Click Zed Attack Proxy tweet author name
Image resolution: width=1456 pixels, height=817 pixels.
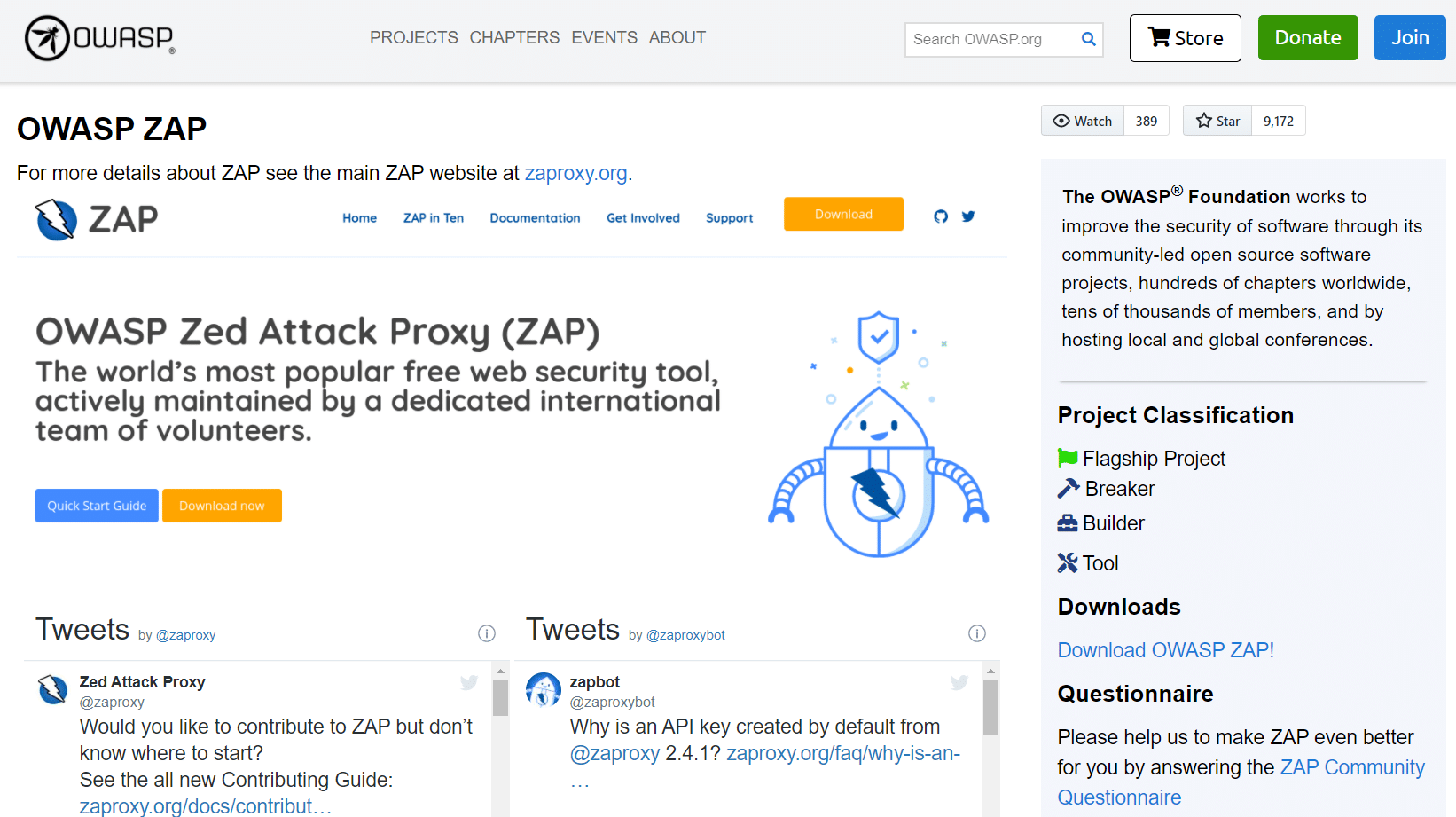click(x=142, y=682)
